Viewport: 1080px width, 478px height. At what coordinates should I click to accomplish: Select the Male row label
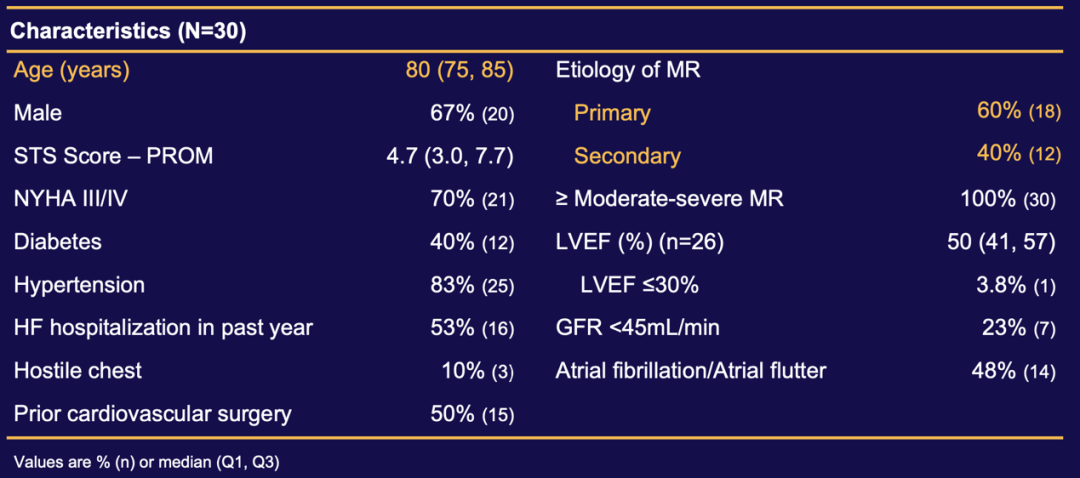(38, 113)
